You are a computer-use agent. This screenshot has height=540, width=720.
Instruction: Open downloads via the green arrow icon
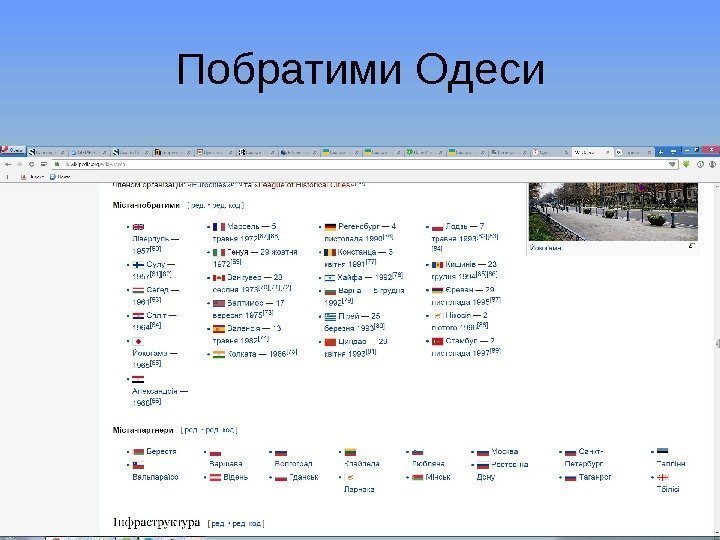pyautogui.click(x=686, y=164)
